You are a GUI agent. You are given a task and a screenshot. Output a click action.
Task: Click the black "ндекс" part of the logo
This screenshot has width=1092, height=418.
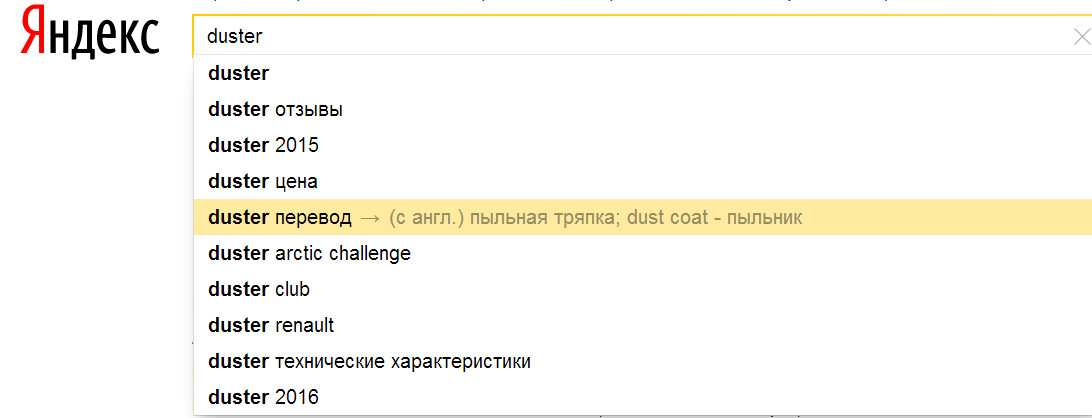(x=104, y=36)
